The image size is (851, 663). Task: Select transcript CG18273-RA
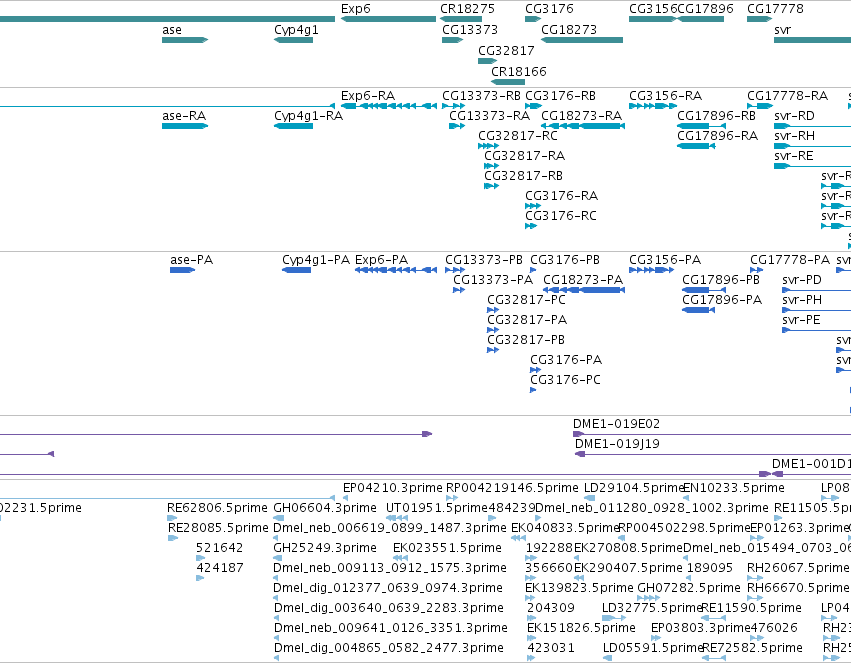[583, 126]
